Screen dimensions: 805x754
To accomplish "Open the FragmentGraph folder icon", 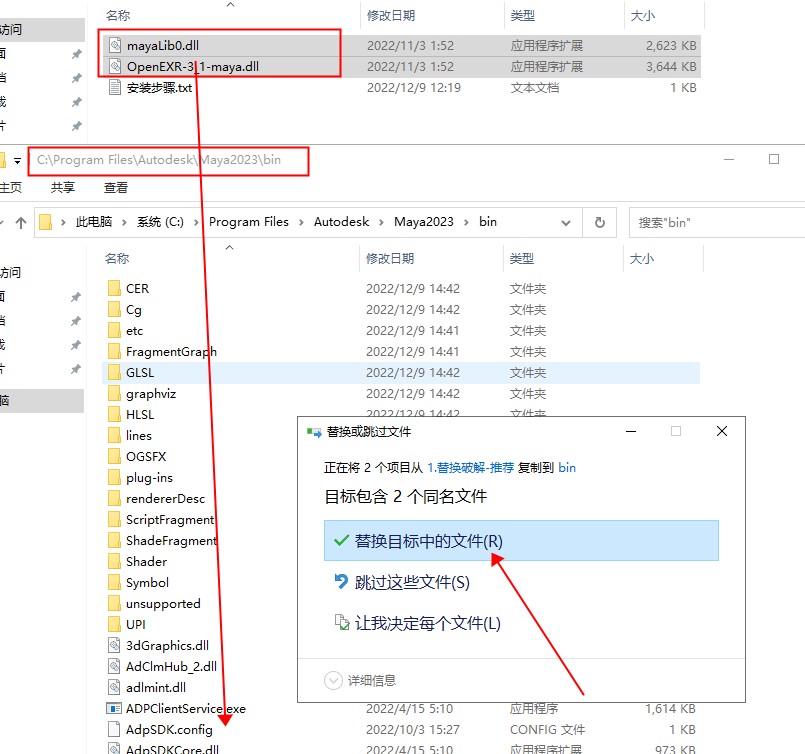I will pos(114,352).
